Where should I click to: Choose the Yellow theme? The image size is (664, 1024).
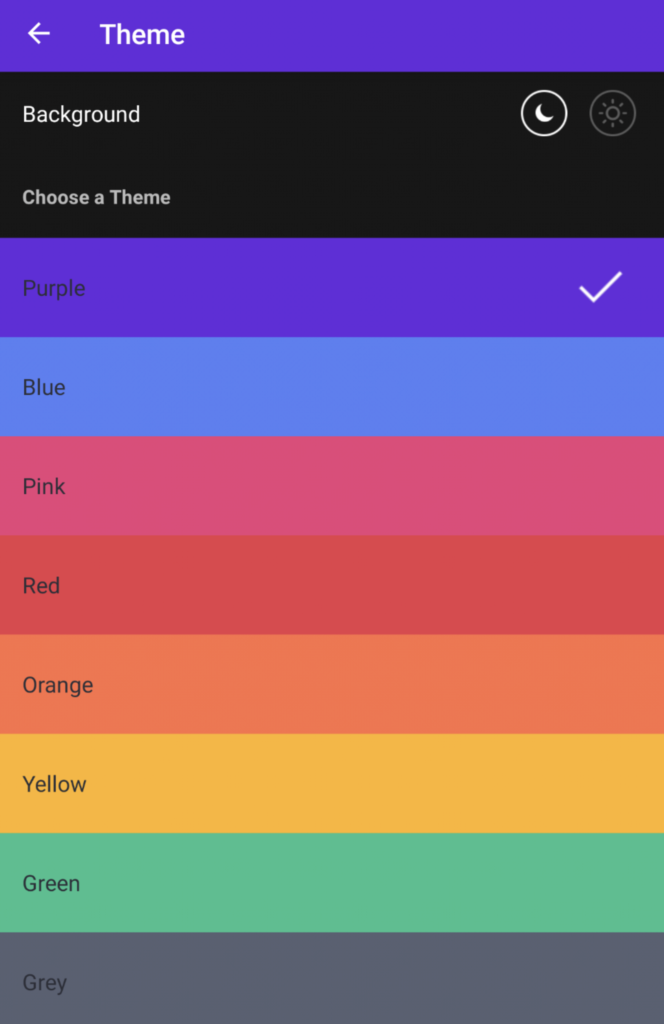pos(332,784)
